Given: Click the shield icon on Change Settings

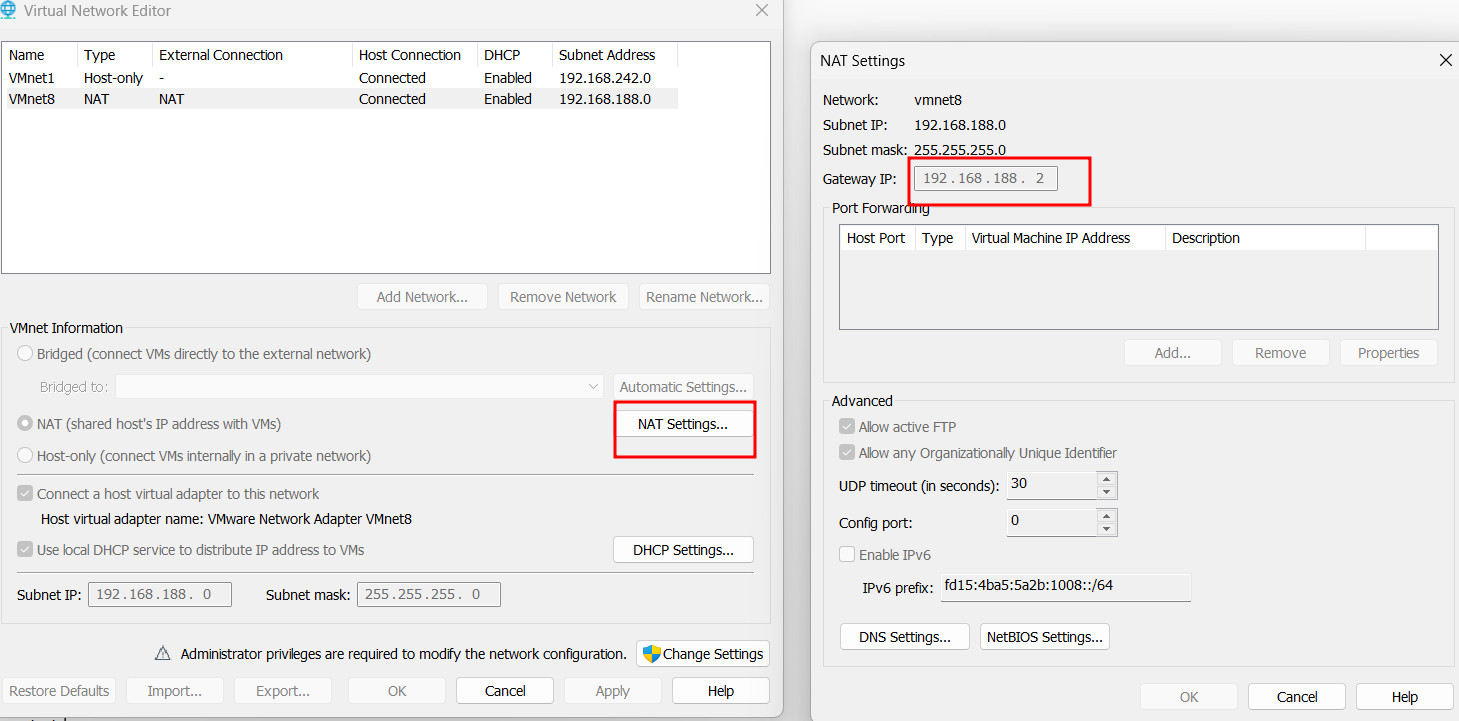Looking at the screenshot, I should click(651, 654).
